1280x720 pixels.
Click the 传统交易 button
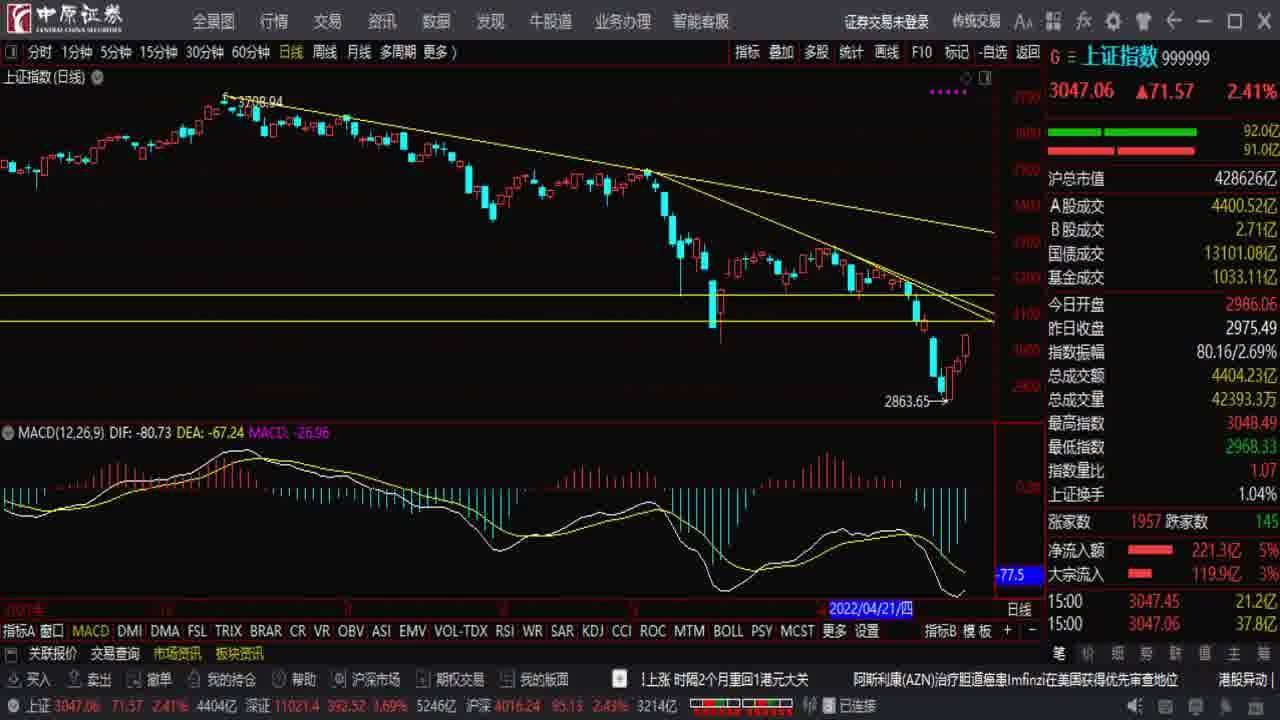coord(976,21)
